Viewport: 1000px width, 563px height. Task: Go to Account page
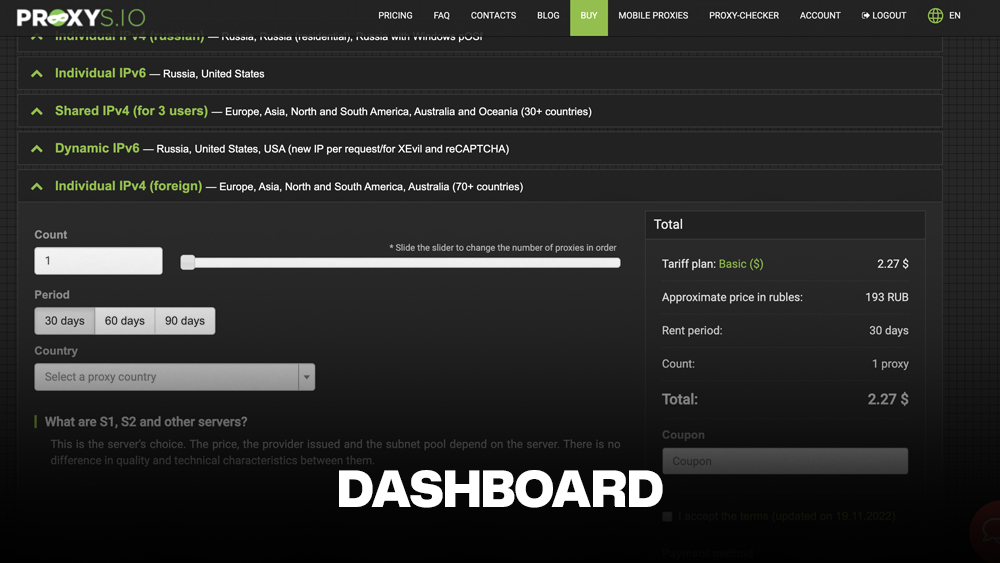pos(820,15)
